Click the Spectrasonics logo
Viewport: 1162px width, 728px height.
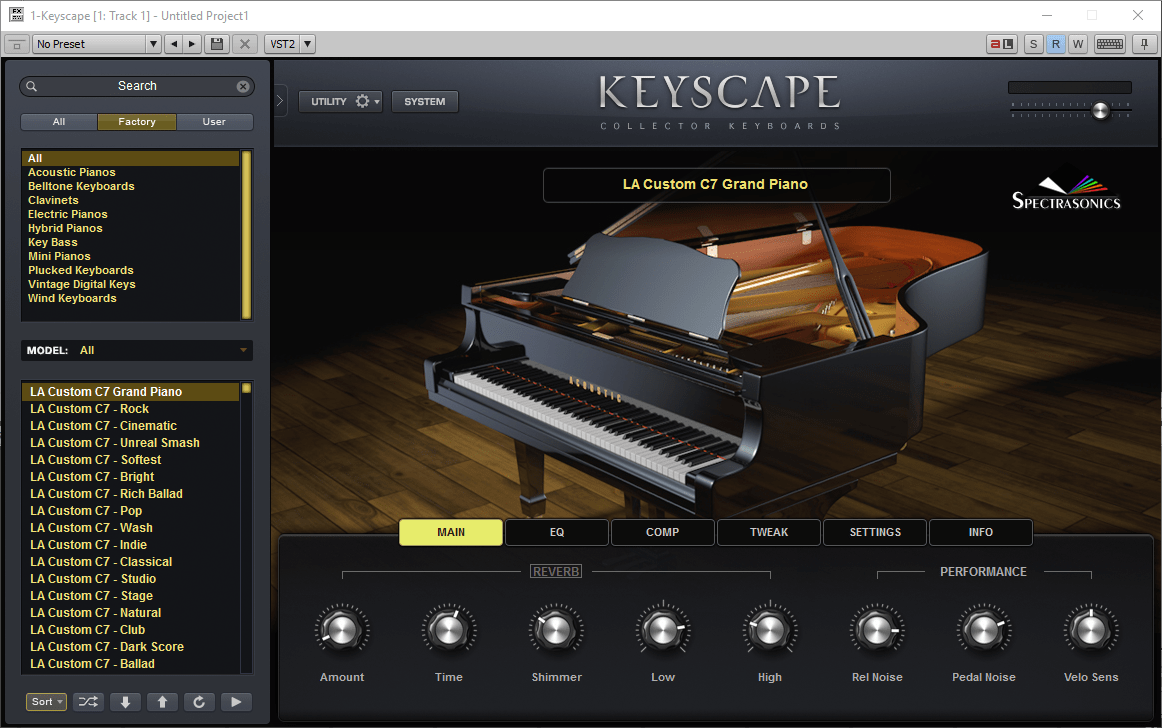[x=1066, y=193]
